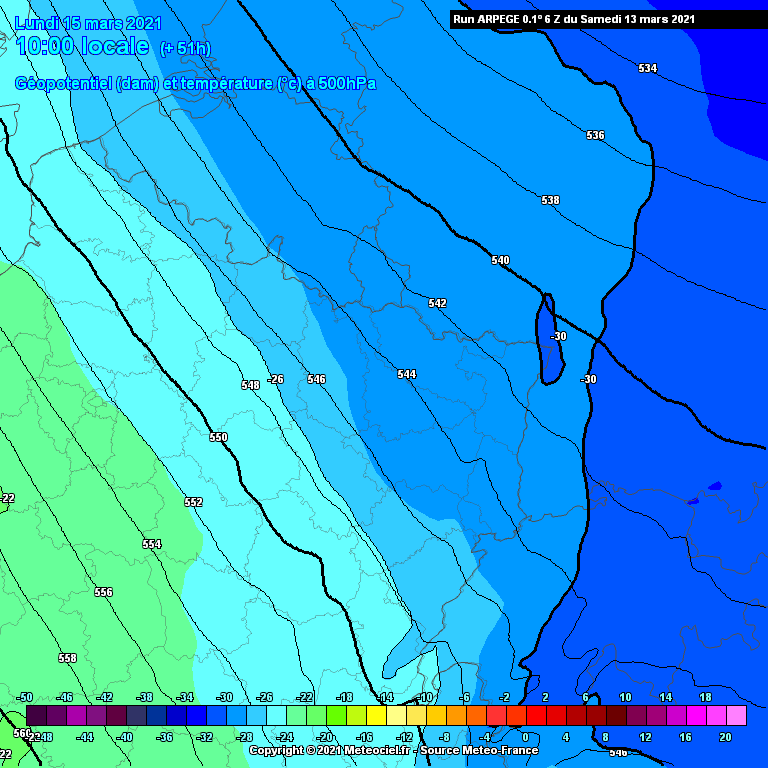Pick the leftmost dark purple legend swatch

click(36, 715)
